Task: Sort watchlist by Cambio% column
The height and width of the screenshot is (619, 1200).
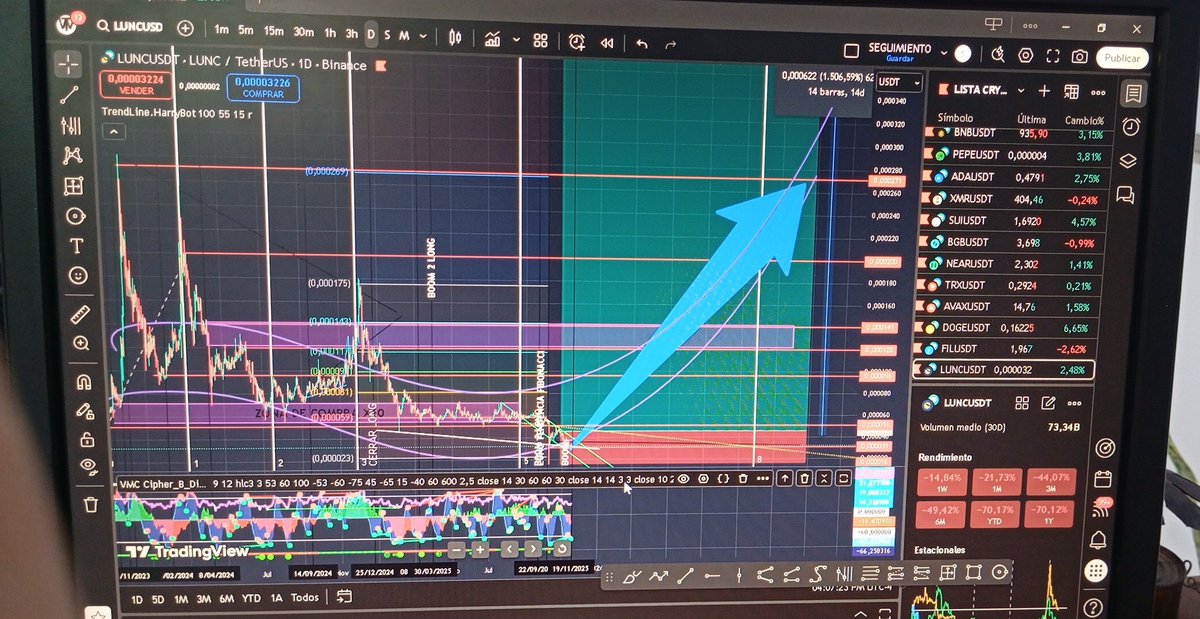Action: 1083,119
